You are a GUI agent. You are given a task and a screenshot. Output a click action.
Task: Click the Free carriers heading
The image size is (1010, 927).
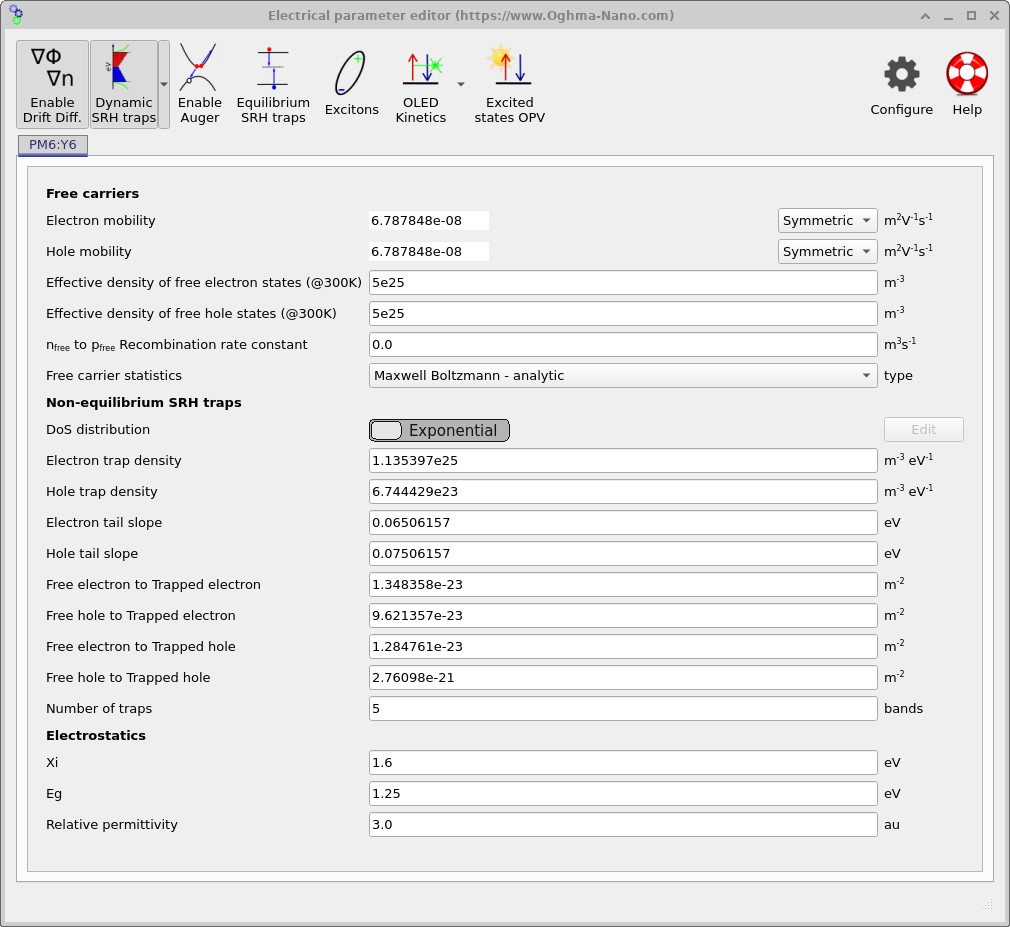pyautogui.click(x=92, y=193)
